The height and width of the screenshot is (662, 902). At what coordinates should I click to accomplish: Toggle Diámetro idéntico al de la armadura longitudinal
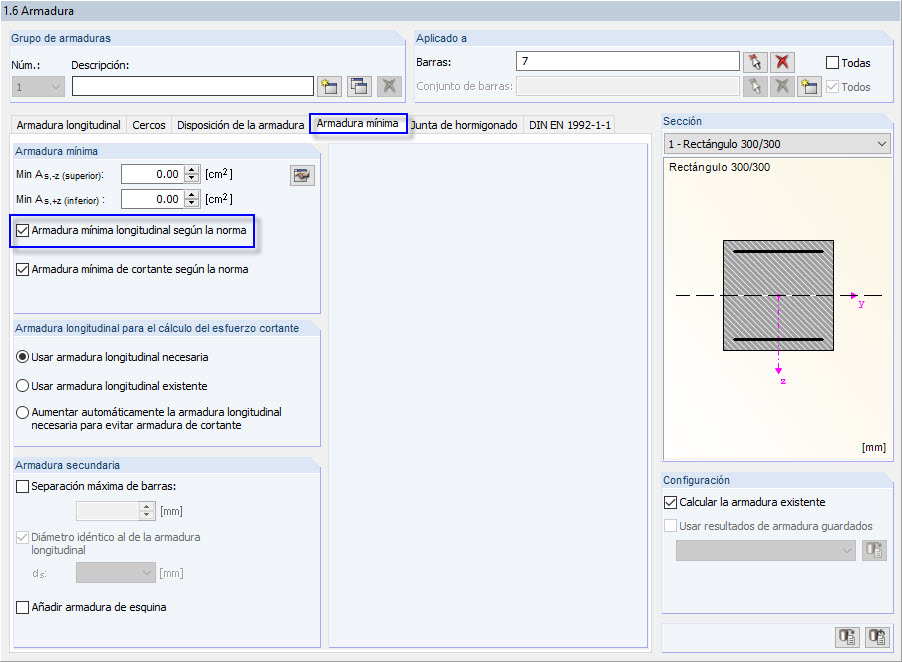pos(22,537)
